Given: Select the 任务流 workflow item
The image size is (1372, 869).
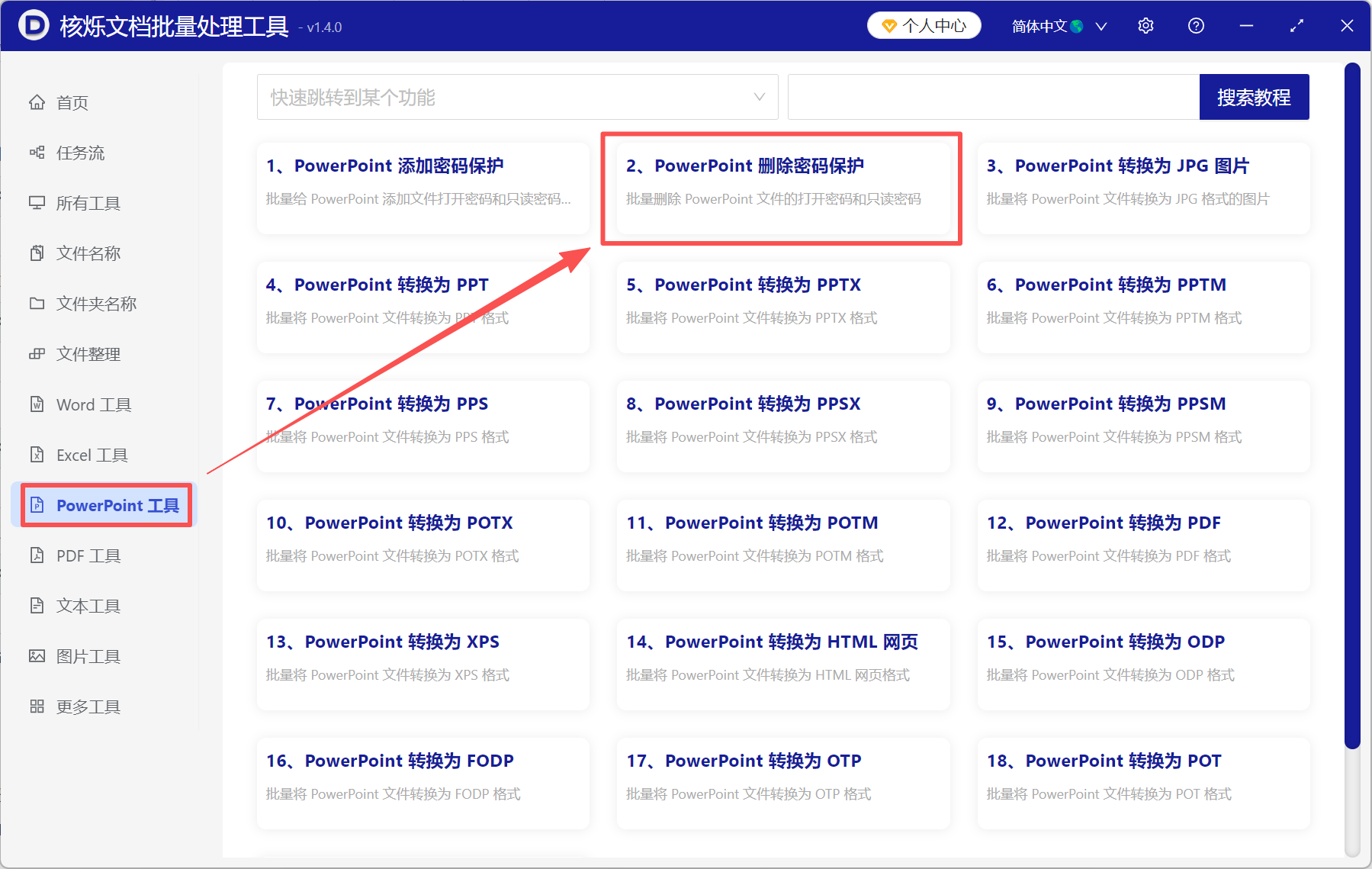Looking at the screenshot, I should (76, 153).
